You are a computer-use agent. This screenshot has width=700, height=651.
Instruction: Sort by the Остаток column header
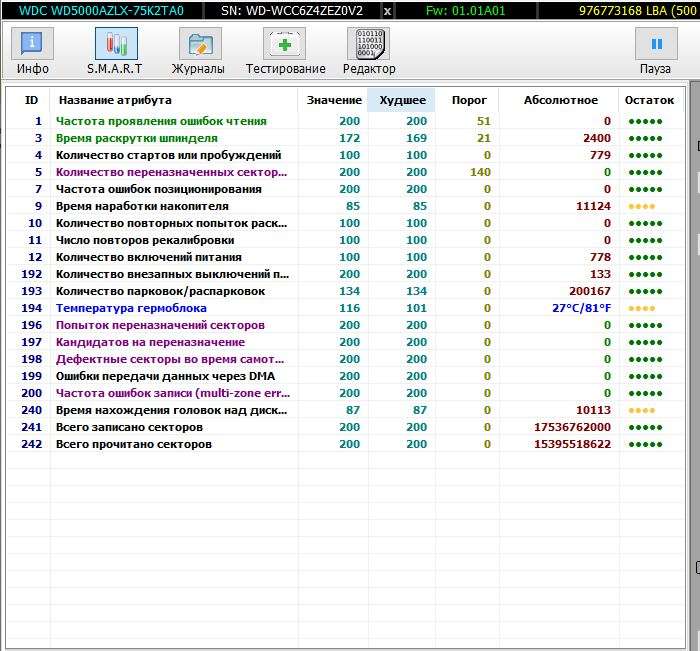(650, 100)
